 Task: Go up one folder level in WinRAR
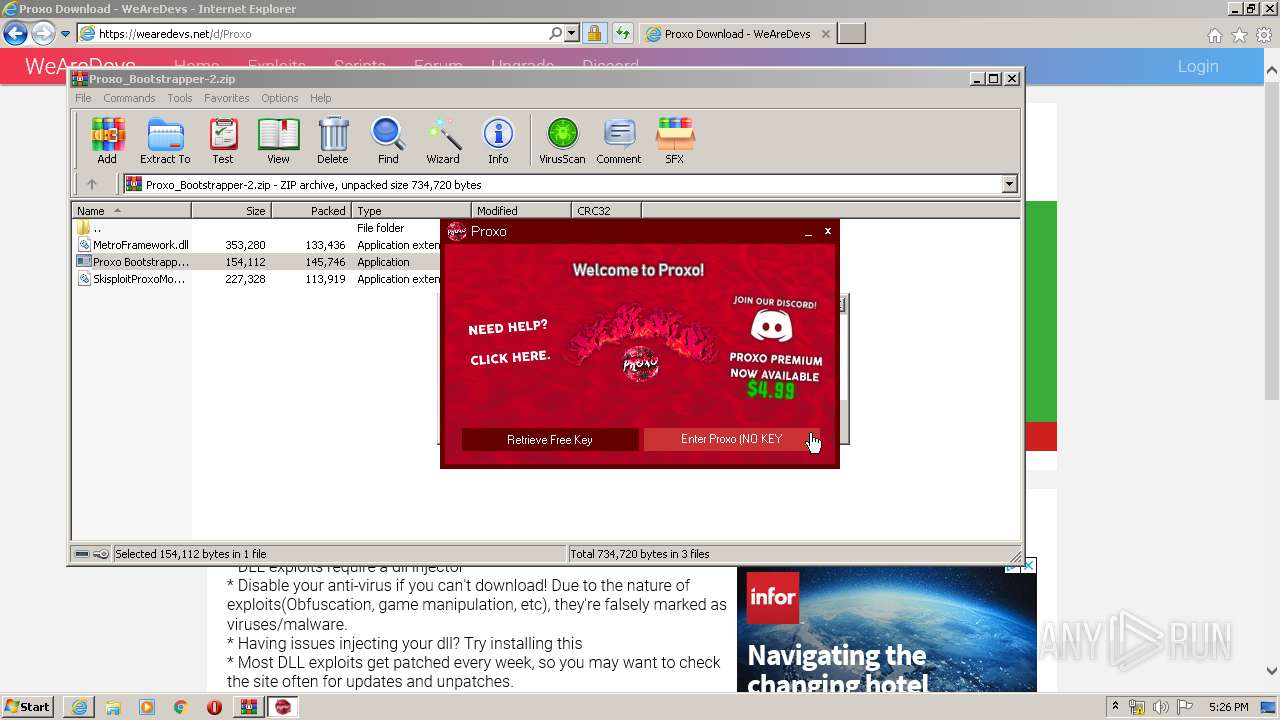(92, 184)
